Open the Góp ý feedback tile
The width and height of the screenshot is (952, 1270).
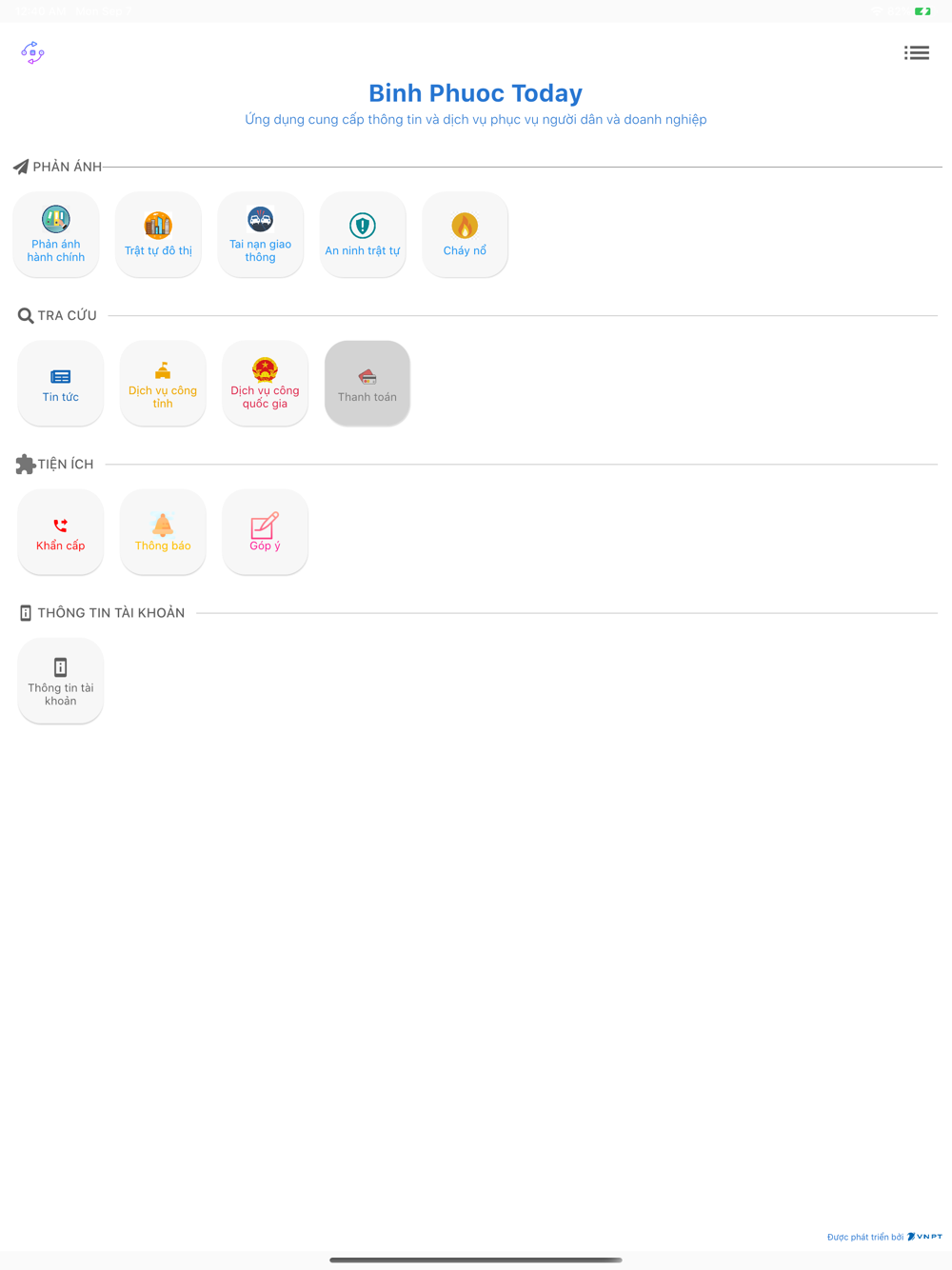(x=265, y=532)
